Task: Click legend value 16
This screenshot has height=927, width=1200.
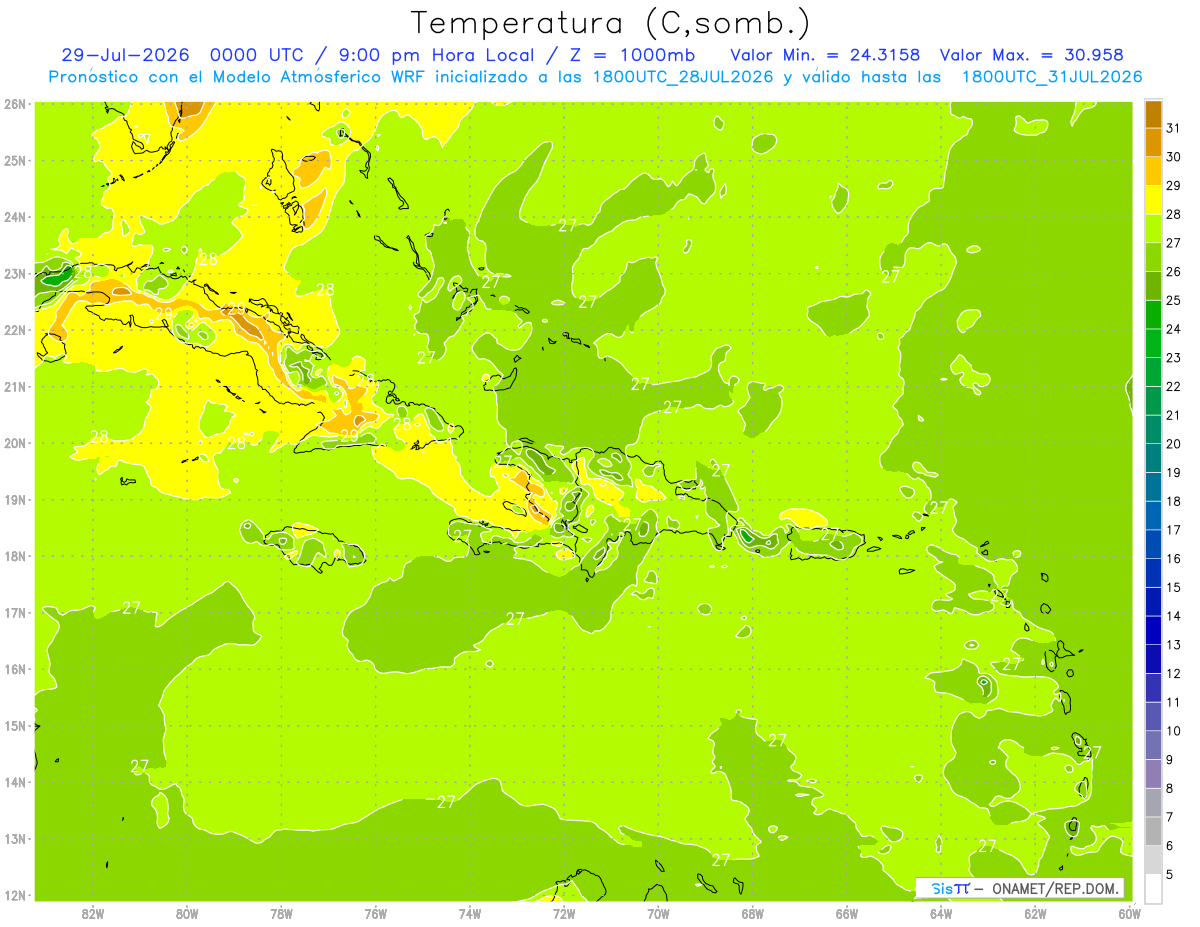Action: point(1173,559)
